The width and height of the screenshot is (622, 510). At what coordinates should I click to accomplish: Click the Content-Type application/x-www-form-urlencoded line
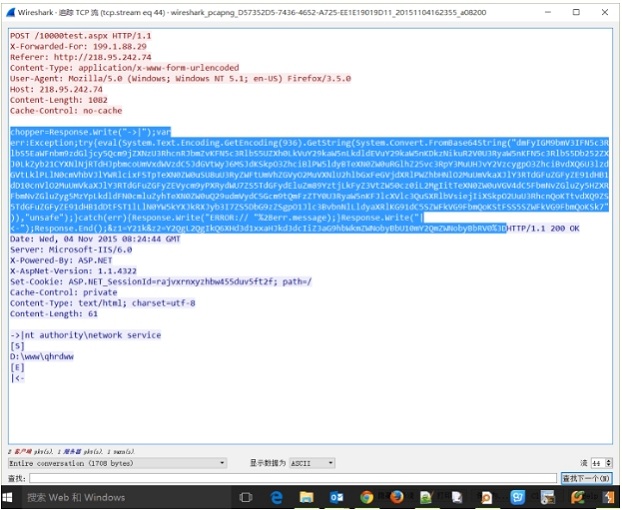[x=125, y=68]
